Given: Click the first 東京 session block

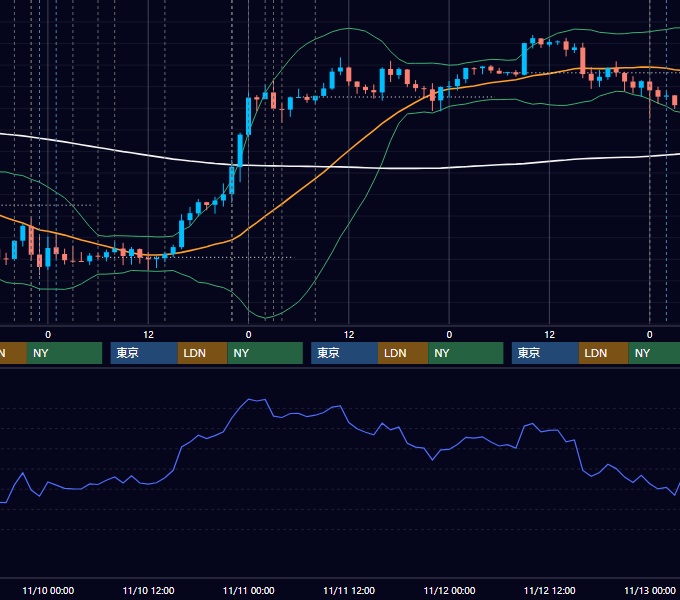Looking at the screenshot, I should (144, 353).
